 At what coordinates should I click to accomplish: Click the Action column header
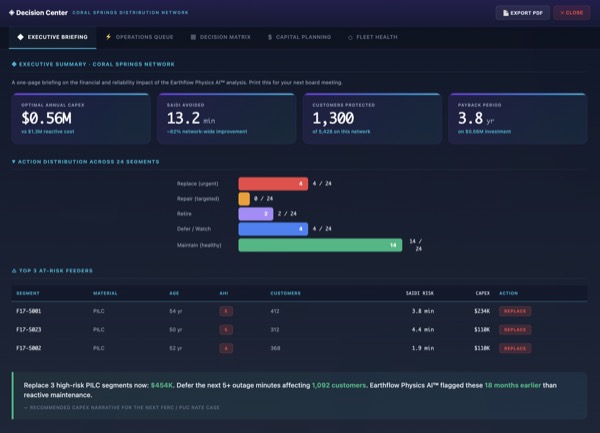508,293
